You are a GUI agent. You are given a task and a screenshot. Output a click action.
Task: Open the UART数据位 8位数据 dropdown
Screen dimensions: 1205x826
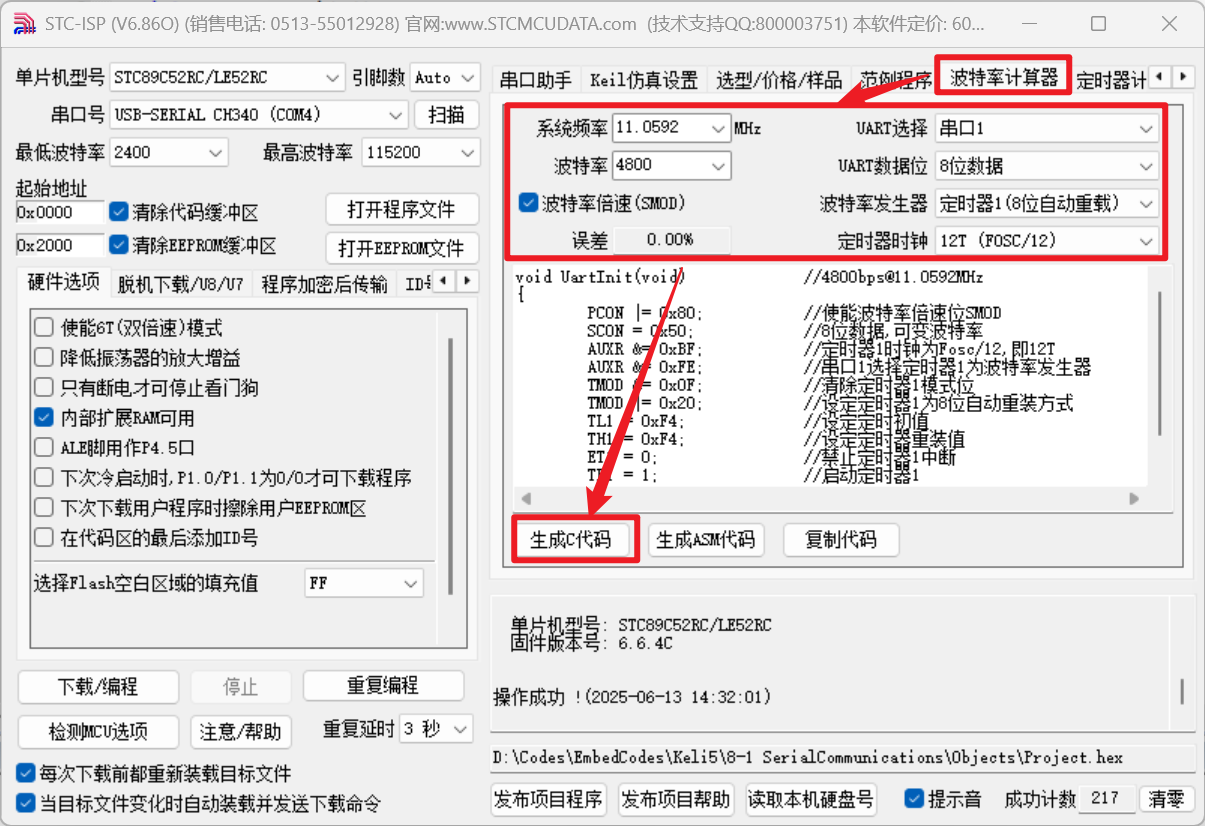[1047, 166]
